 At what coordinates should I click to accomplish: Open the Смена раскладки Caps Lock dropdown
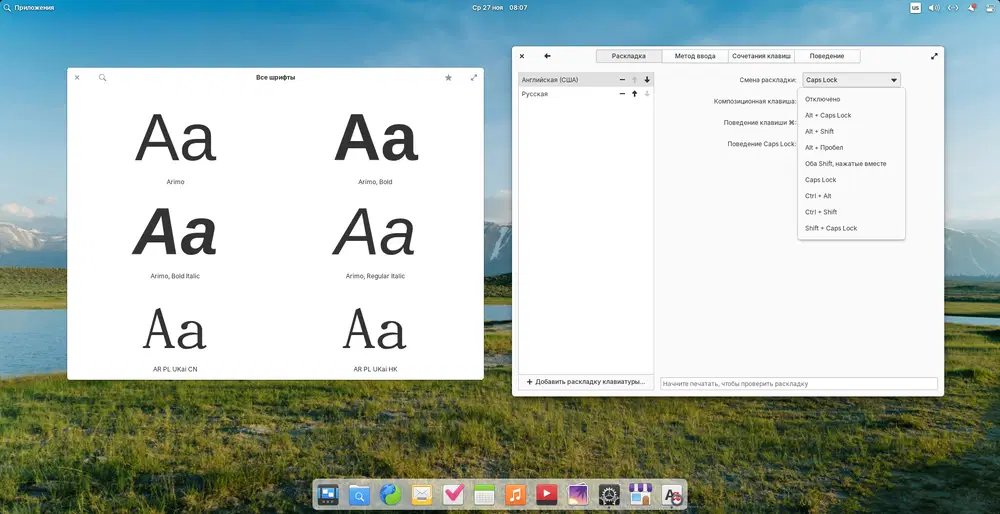850,80
